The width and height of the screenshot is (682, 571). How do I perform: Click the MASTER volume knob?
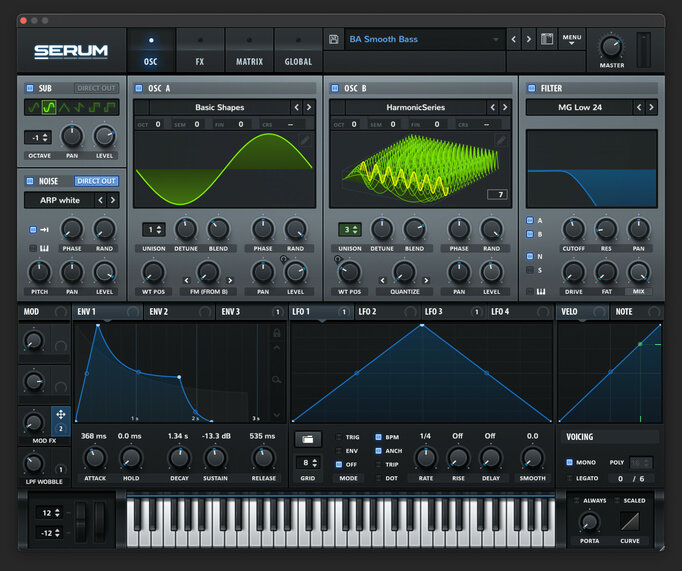(611, 47)
